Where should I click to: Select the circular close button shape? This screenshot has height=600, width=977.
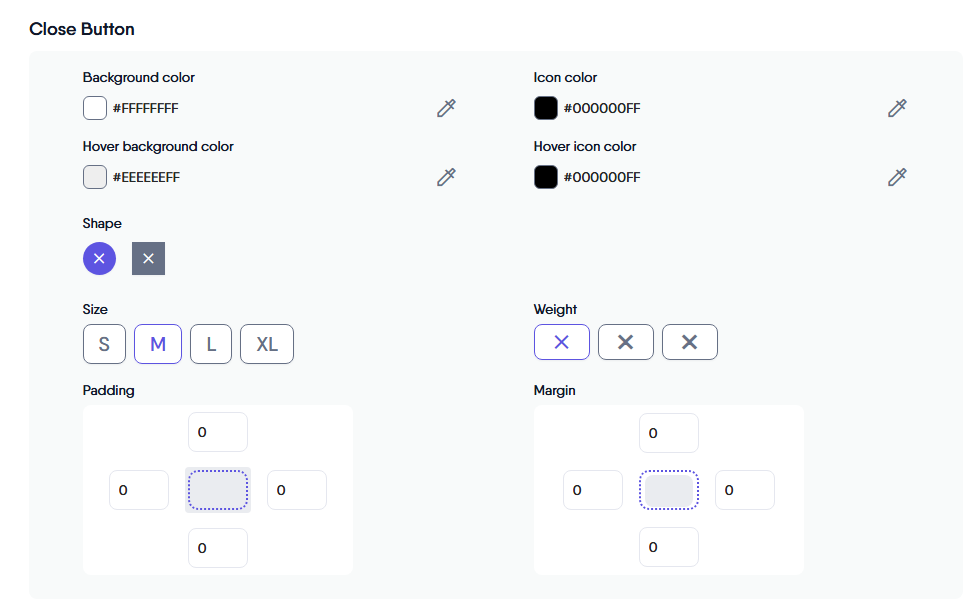(99, 258)
